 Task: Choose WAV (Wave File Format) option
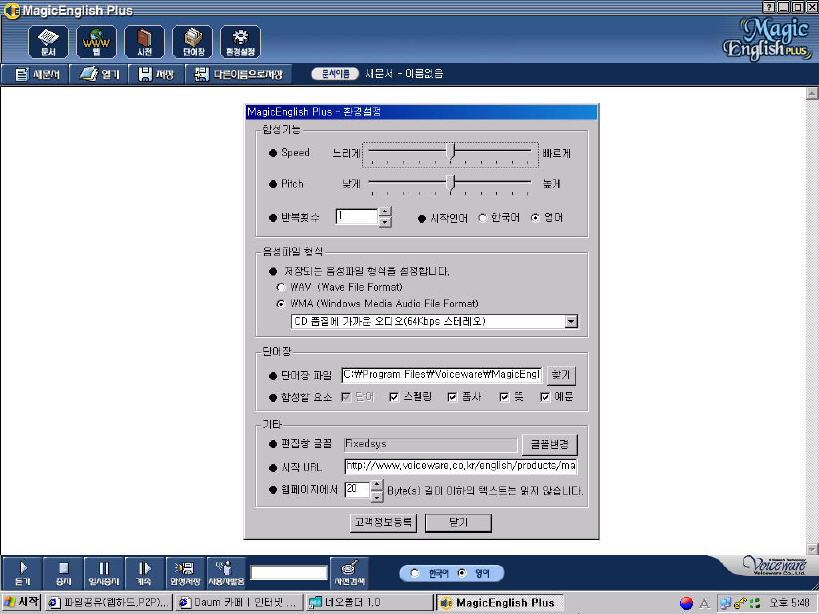[281, 287]
